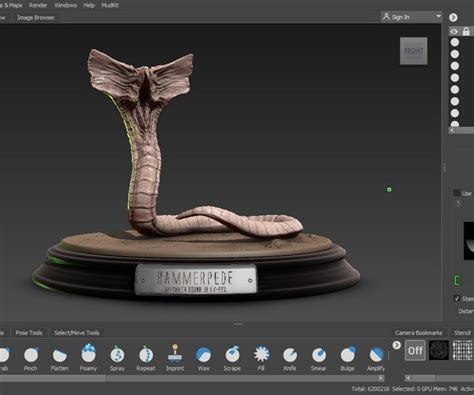
Task: Choose the Scrape tool
Action: [232, 358]
